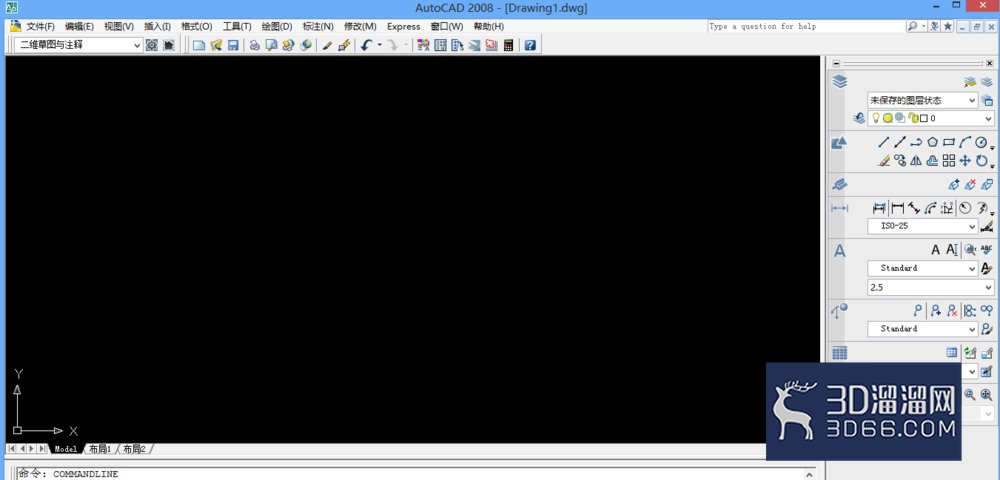Select the Move tool in dashboard

[966, 161]
